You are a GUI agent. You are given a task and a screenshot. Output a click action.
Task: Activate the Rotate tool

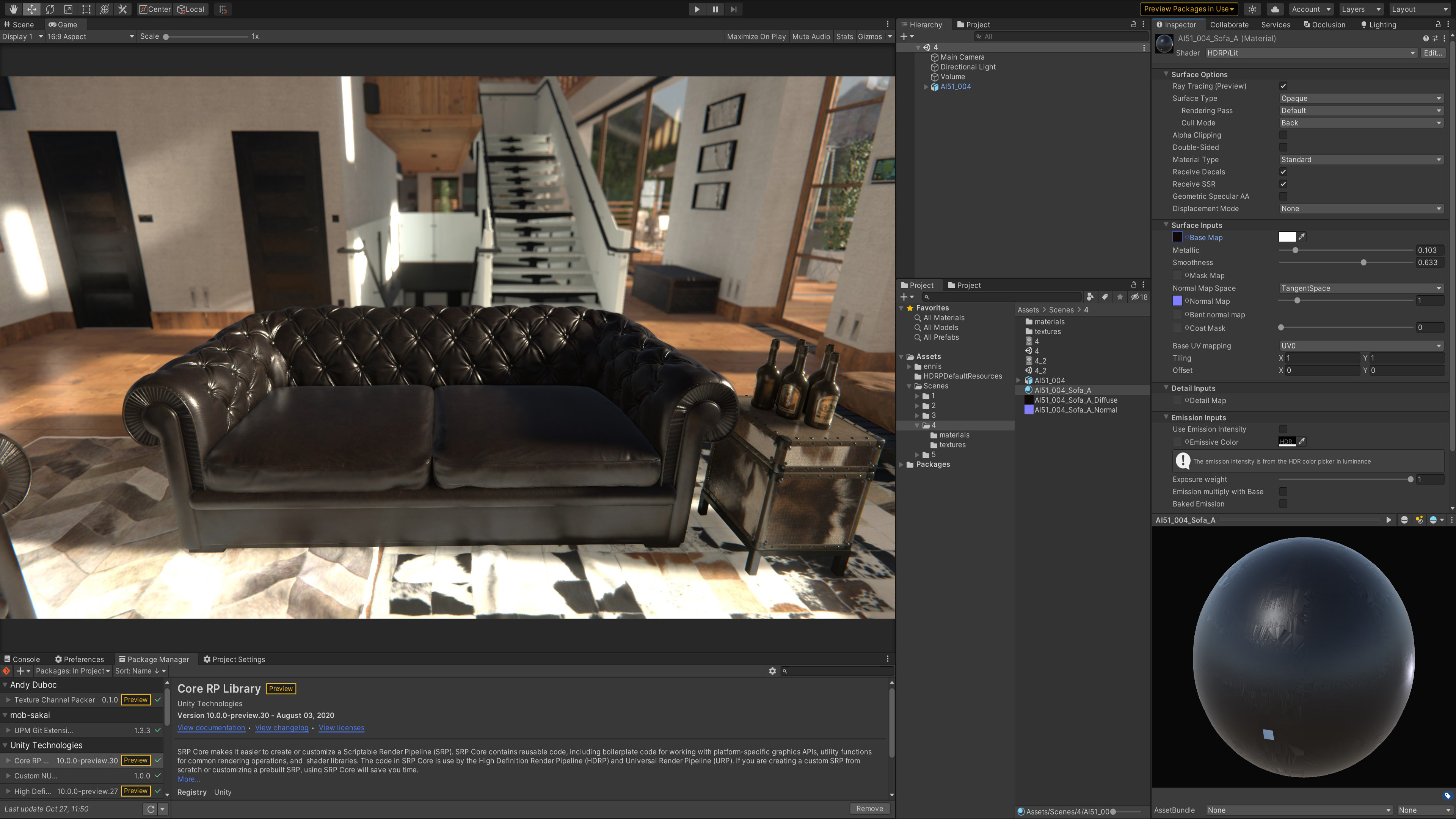click(x=50, y=9)
